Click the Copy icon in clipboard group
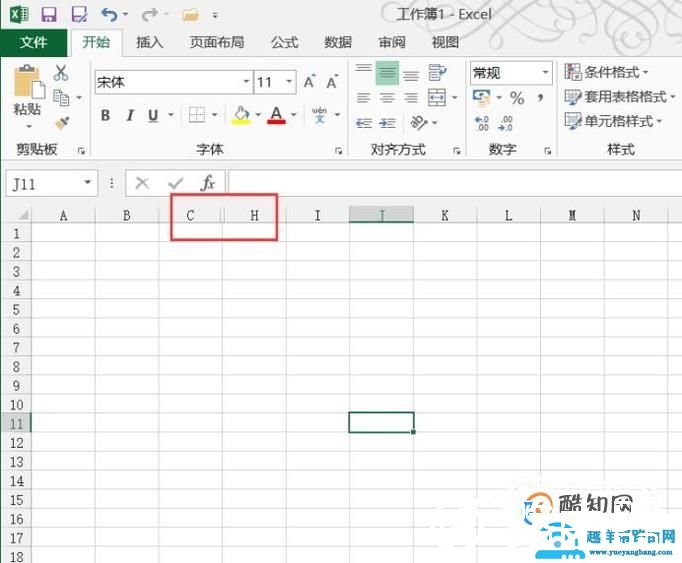682x563 pixels. (x=61, y=98)
